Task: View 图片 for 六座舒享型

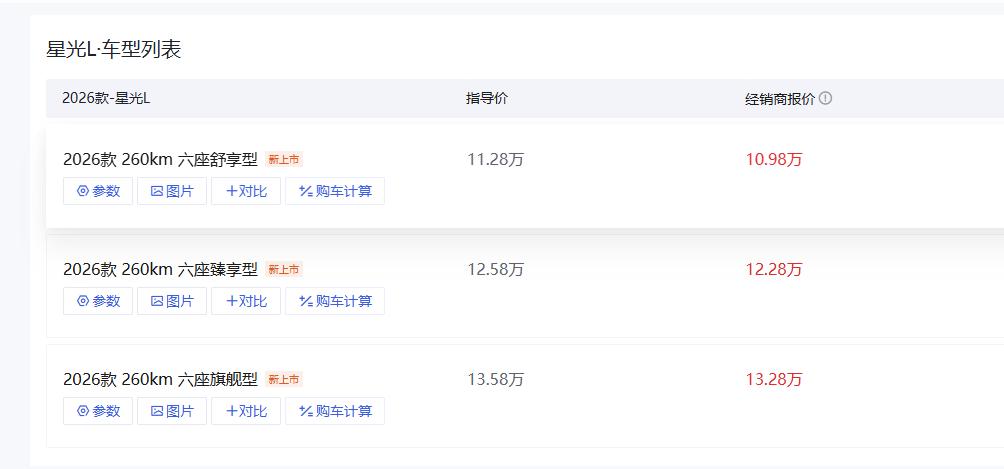Action: (x=172, y=191)
